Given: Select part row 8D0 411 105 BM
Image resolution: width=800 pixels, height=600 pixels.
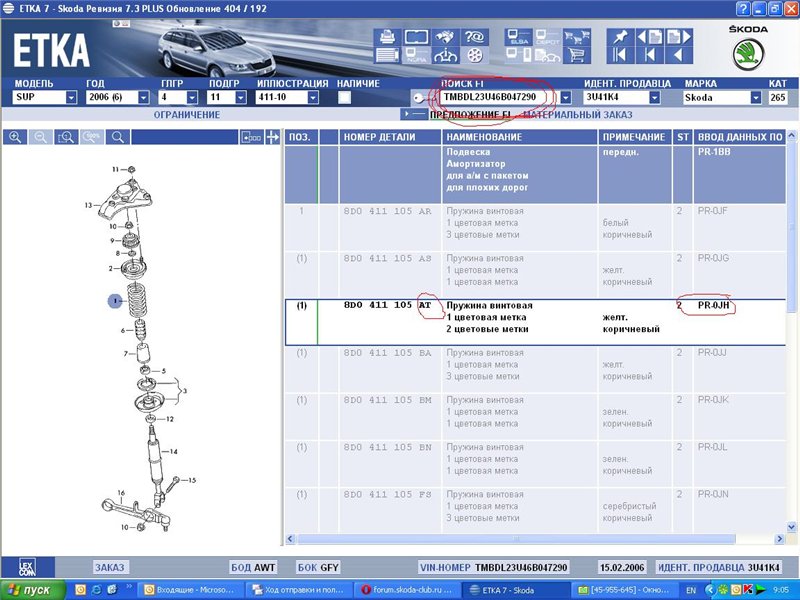Looking at the screenshot, I should (535, 416).
